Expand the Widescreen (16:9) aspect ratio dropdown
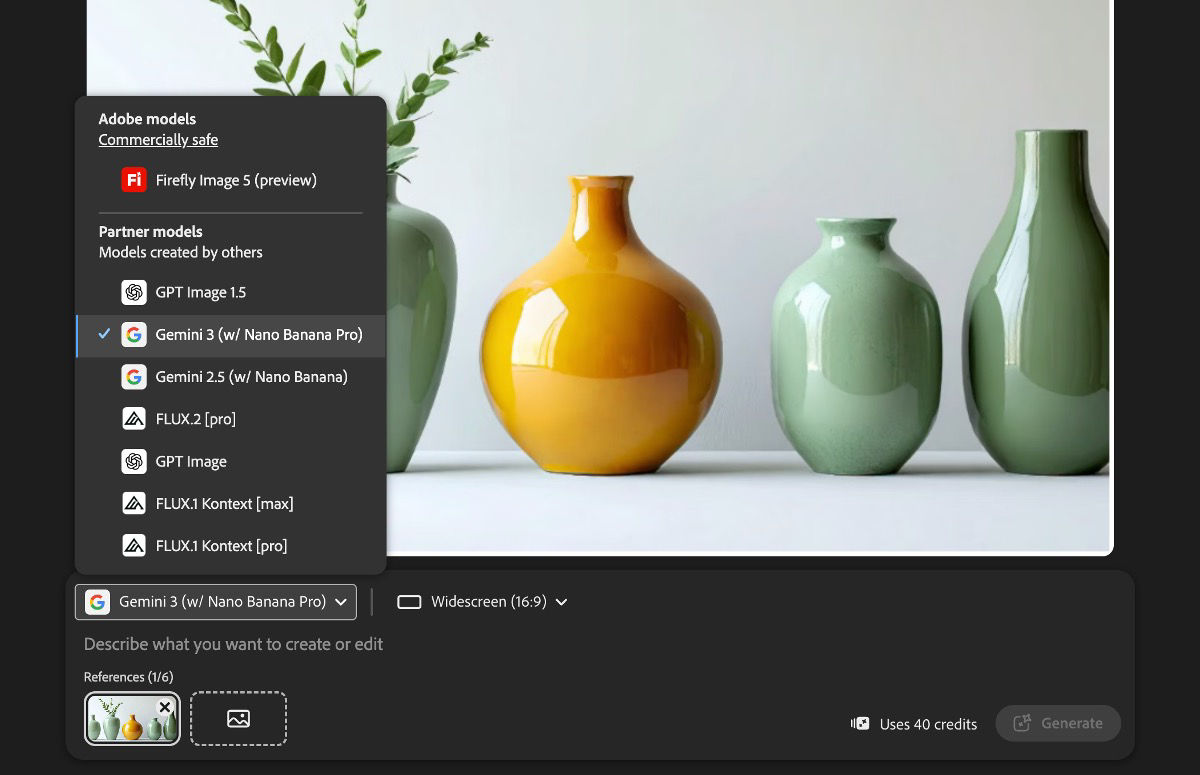Viewport: 1200px width, 775px height. pyautogui.click(x=481, y=602)
